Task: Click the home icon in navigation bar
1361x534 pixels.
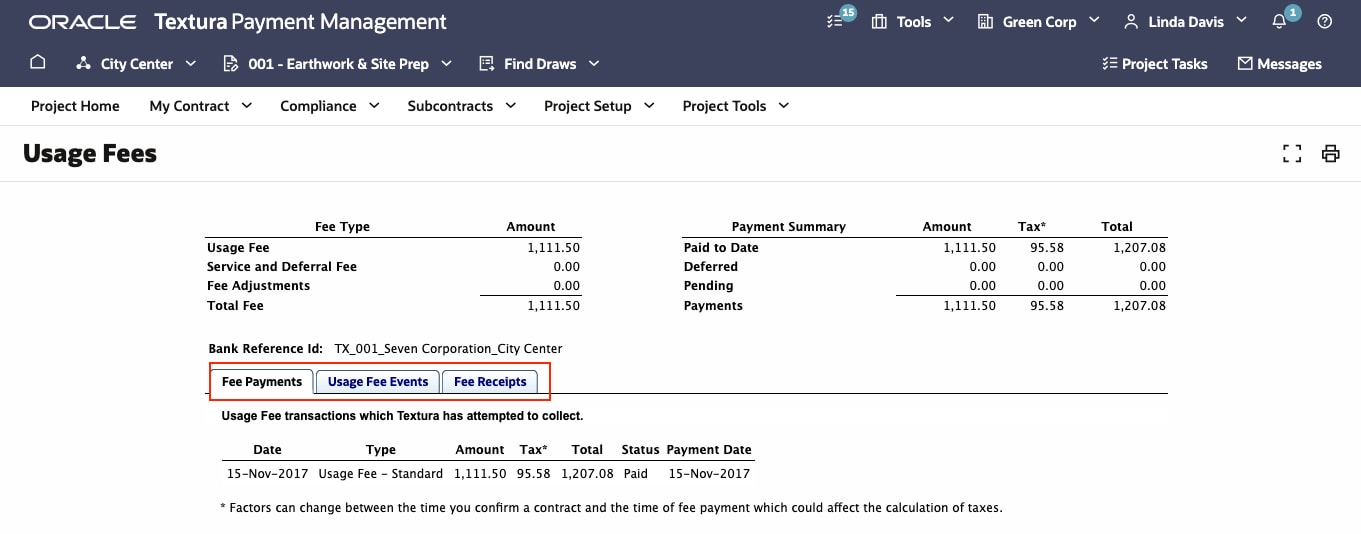Action: 38,63
